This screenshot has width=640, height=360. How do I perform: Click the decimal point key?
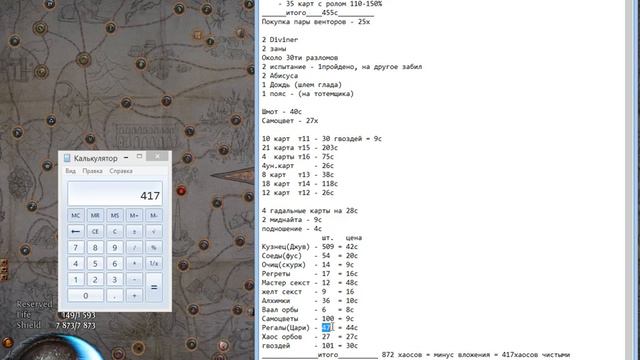click(x=115, y=296)
